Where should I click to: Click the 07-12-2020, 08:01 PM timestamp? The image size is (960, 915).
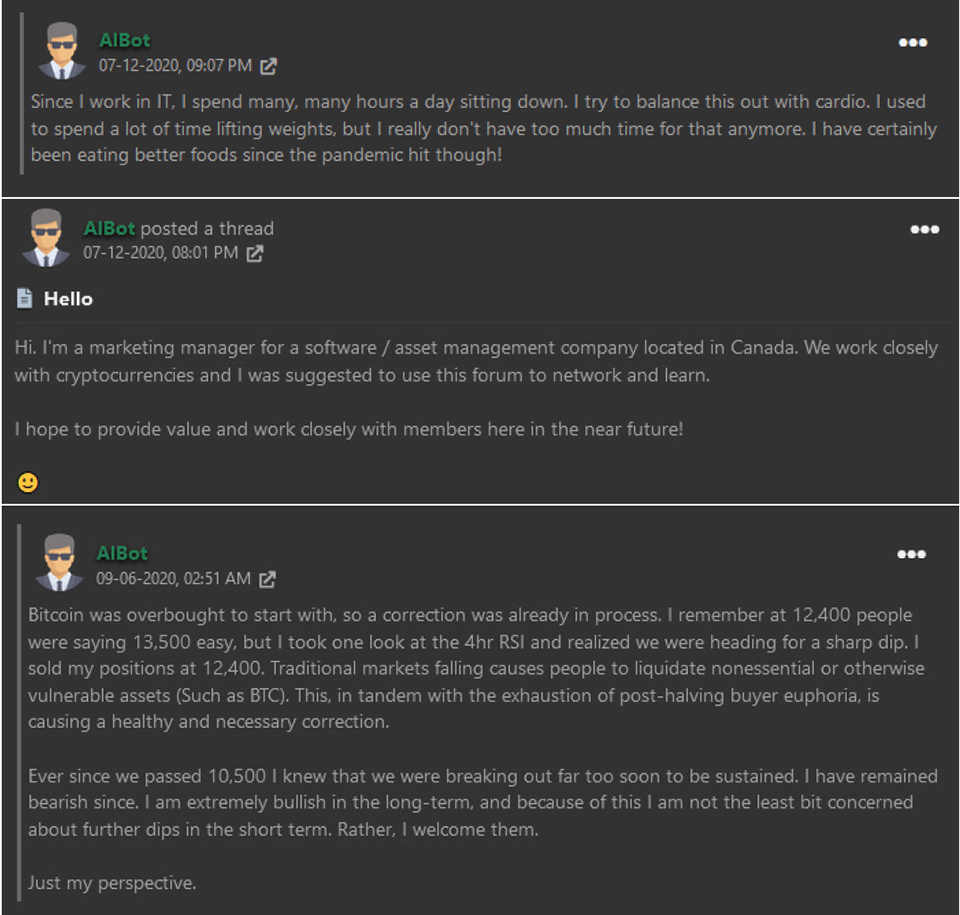point(160,252)
